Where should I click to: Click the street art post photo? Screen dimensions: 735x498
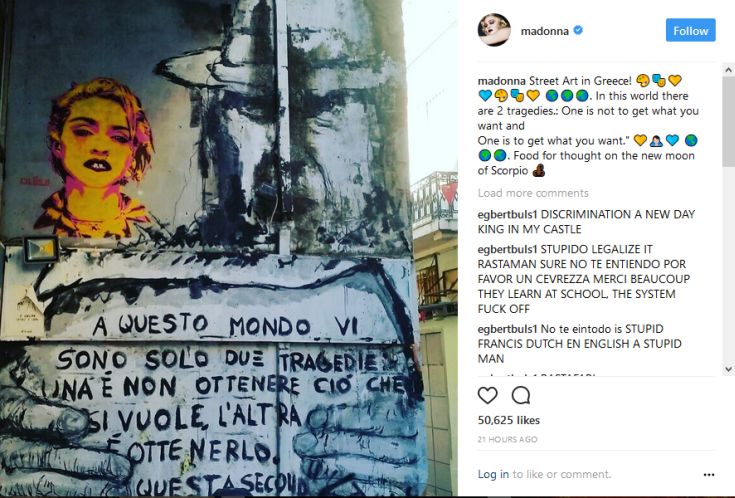[x=229, y=248]
